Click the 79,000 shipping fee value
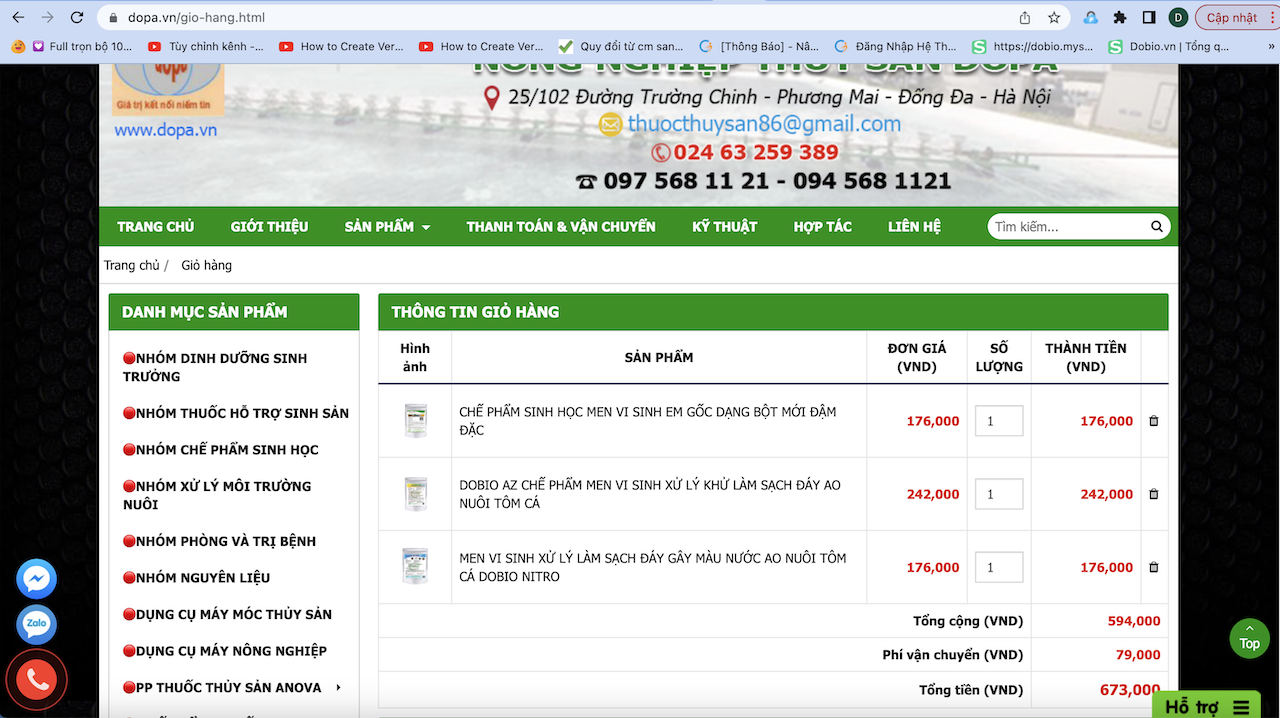The height and width of the screenshot is (718, 1280). click(1138, 655)
